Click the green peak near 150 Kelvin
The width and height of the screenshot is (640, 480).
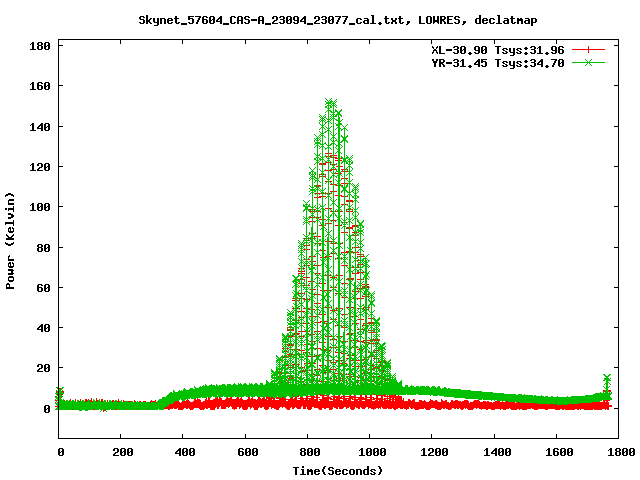pos(331,103)
